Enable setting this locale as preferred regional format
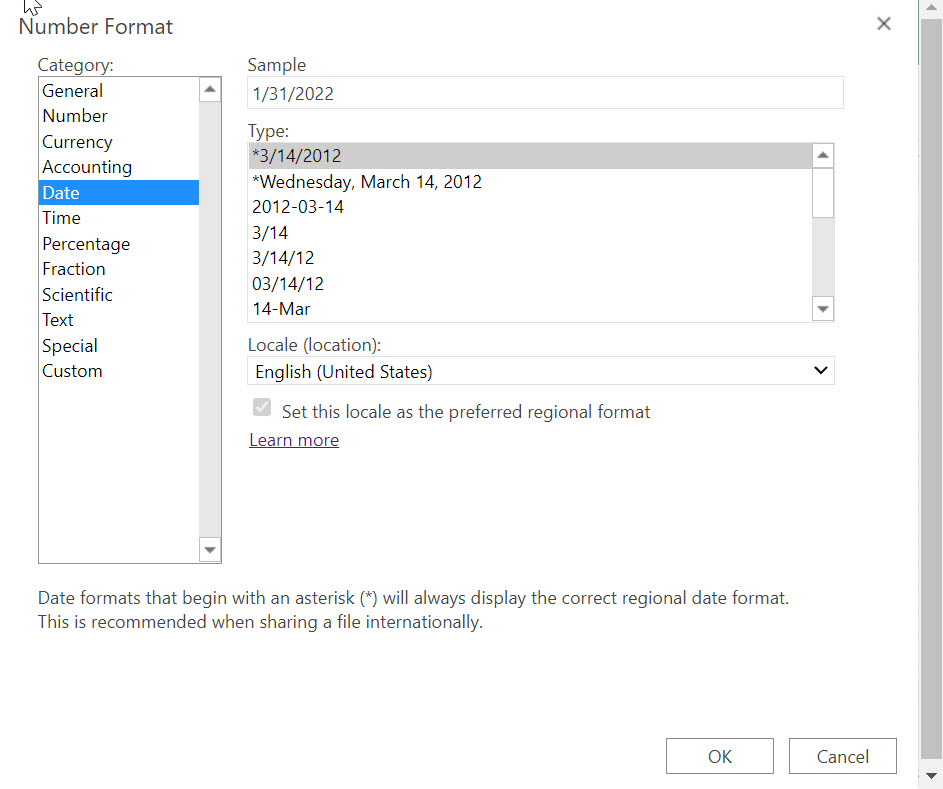Viewport: 943px width, 789px height. (x=261, y=407)
